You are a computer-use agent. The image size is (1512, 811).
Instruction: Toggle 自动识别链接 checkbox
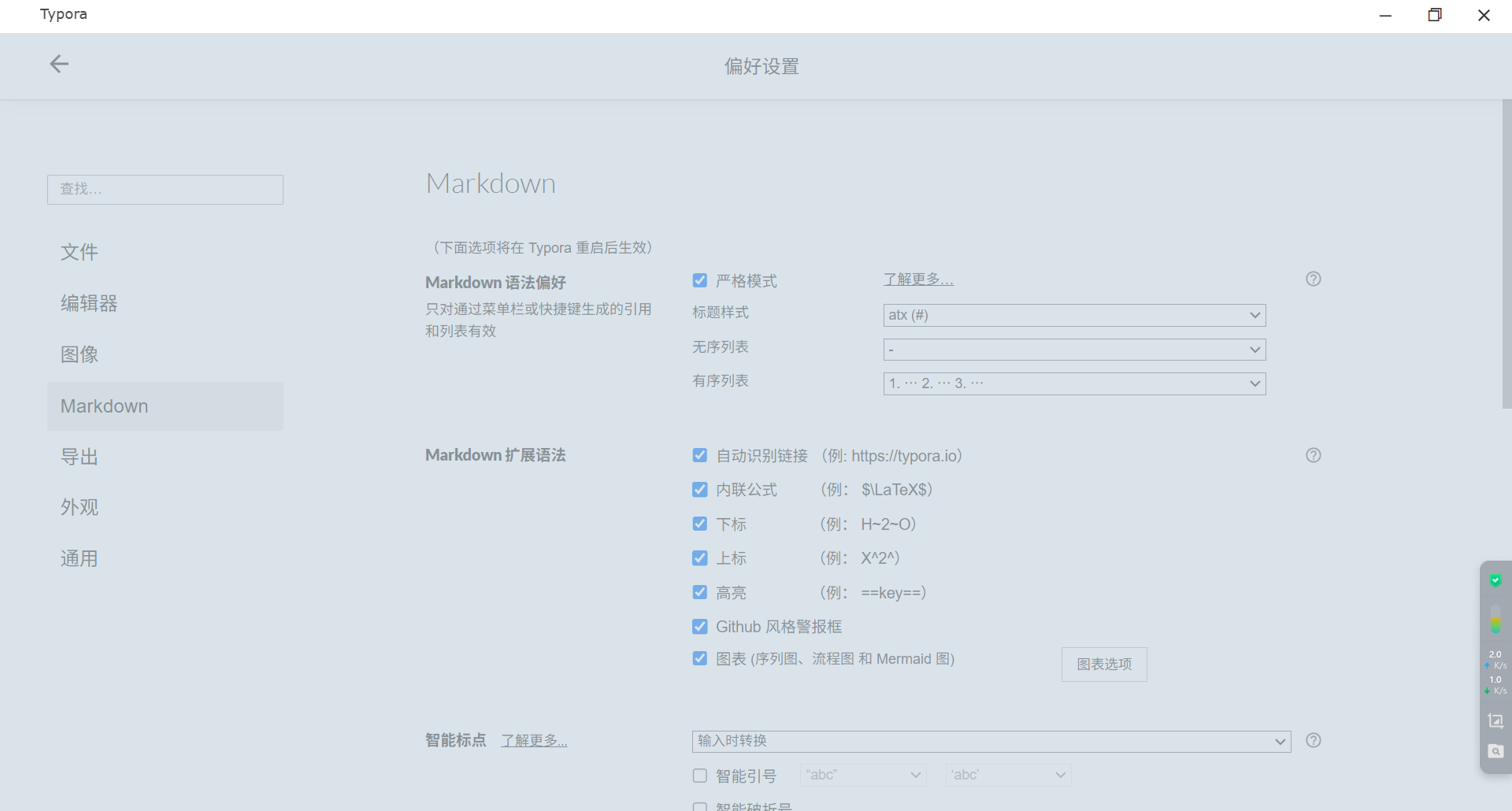tap(699, 455)
